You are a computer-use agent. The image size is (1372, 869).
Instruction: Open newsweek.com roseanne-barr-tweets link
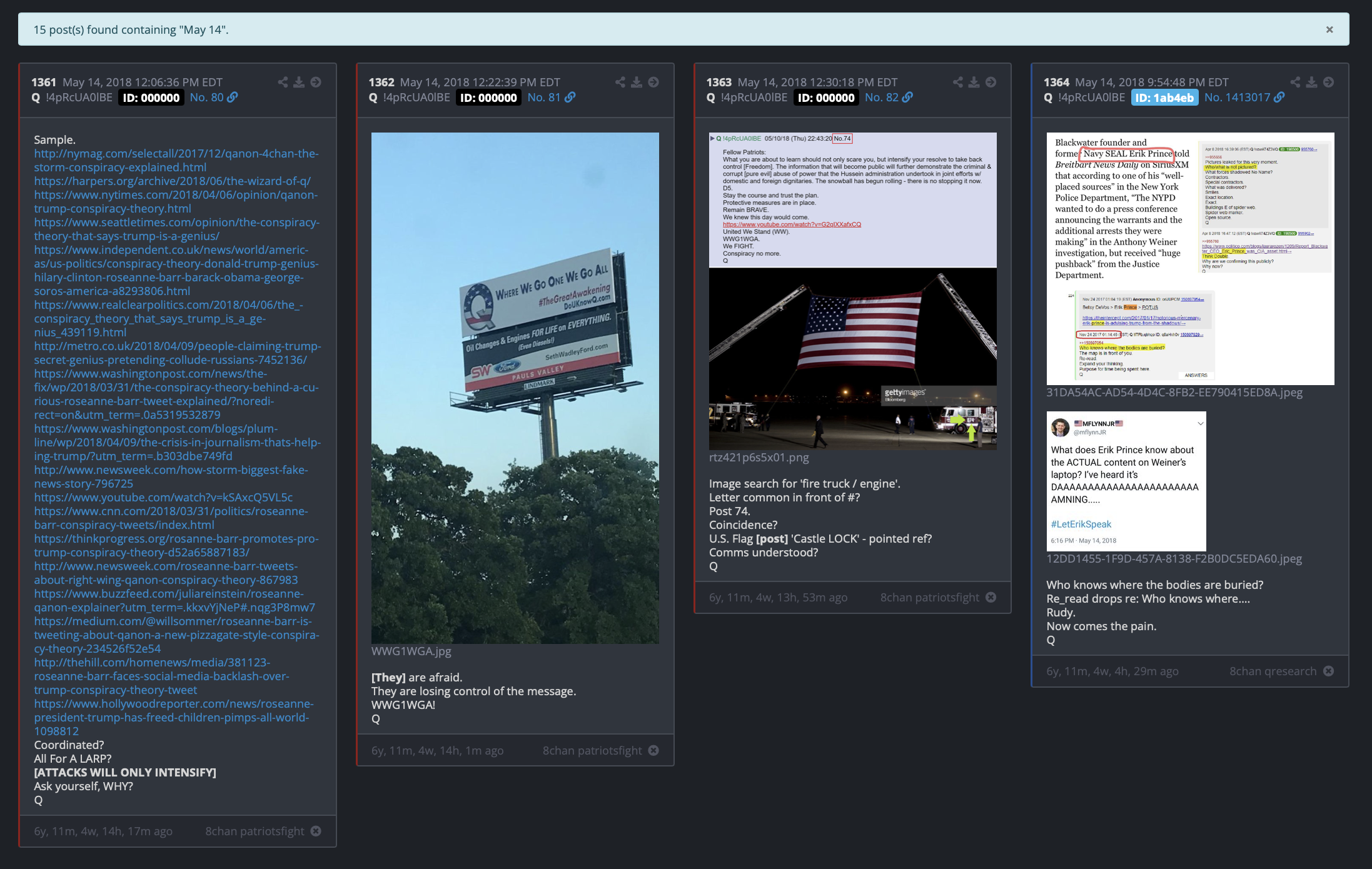point(166,573)
